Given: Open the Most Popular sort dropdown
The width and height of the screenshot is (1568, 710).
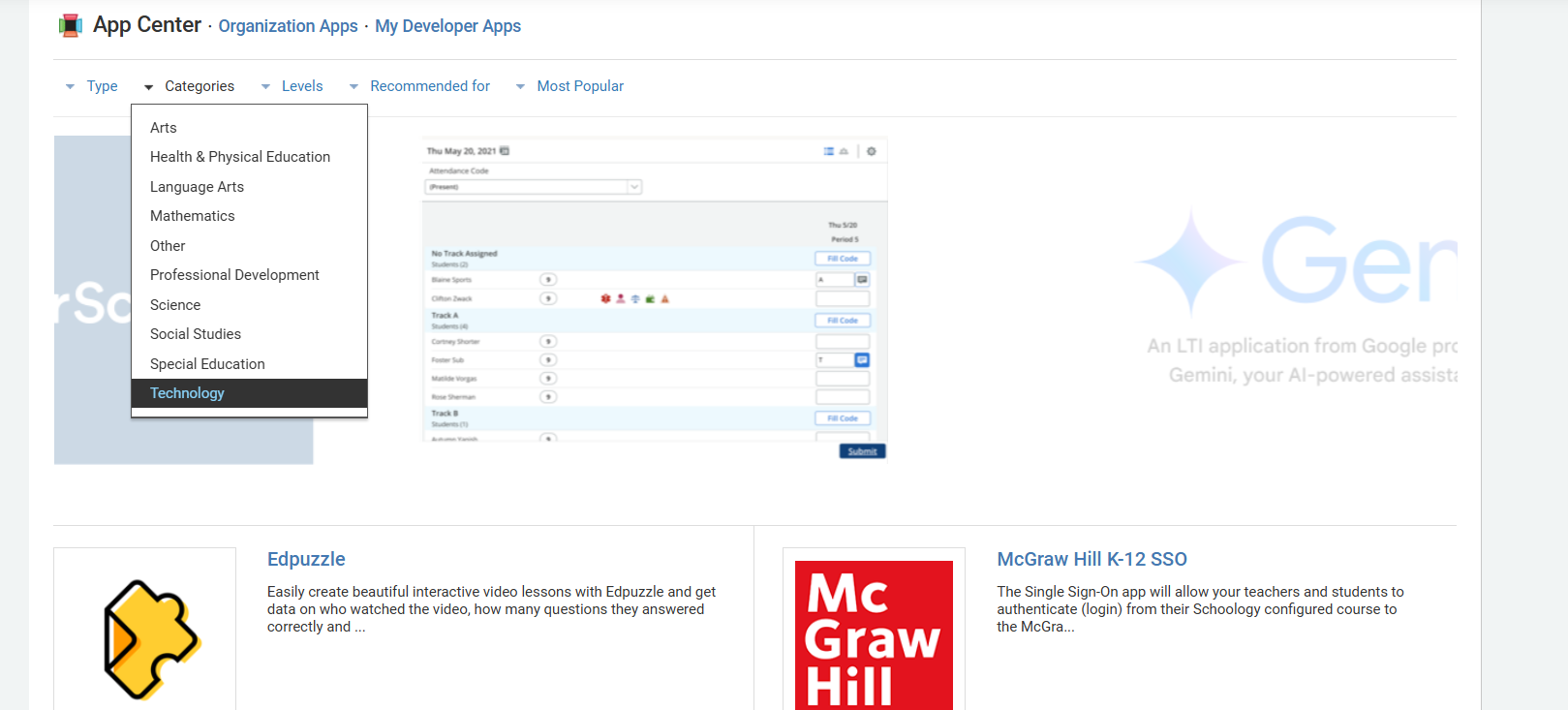Looking at the screenshot, I should coord(569,86).
